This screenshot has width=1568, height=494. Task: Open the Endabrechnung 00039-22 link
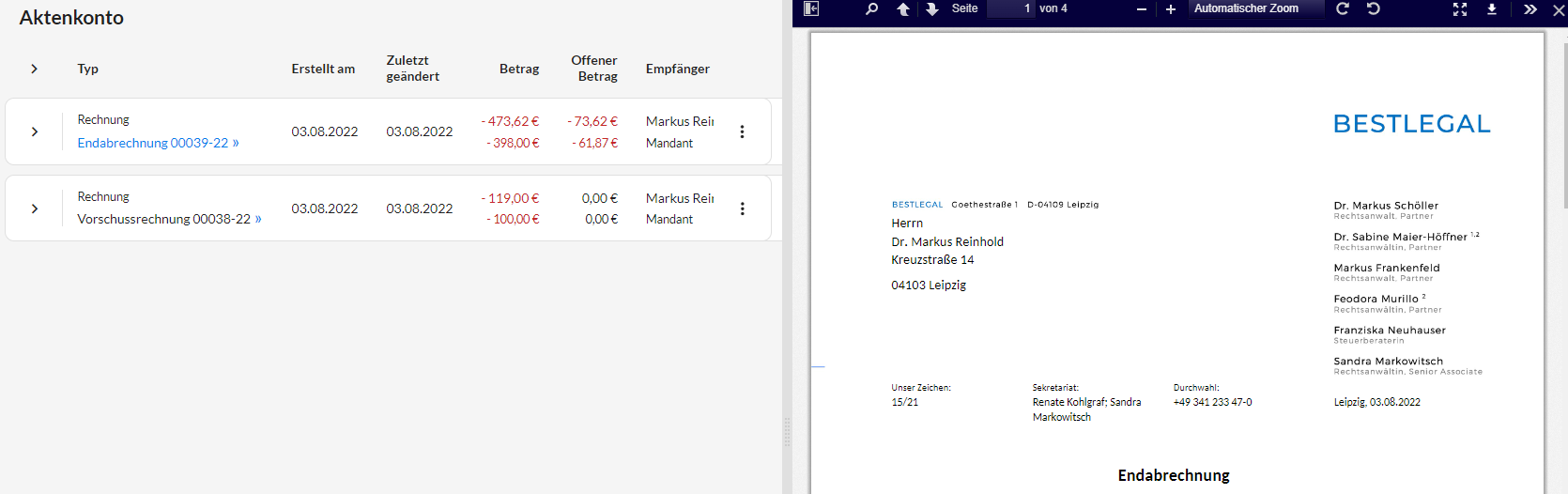(x=158, y=143)
